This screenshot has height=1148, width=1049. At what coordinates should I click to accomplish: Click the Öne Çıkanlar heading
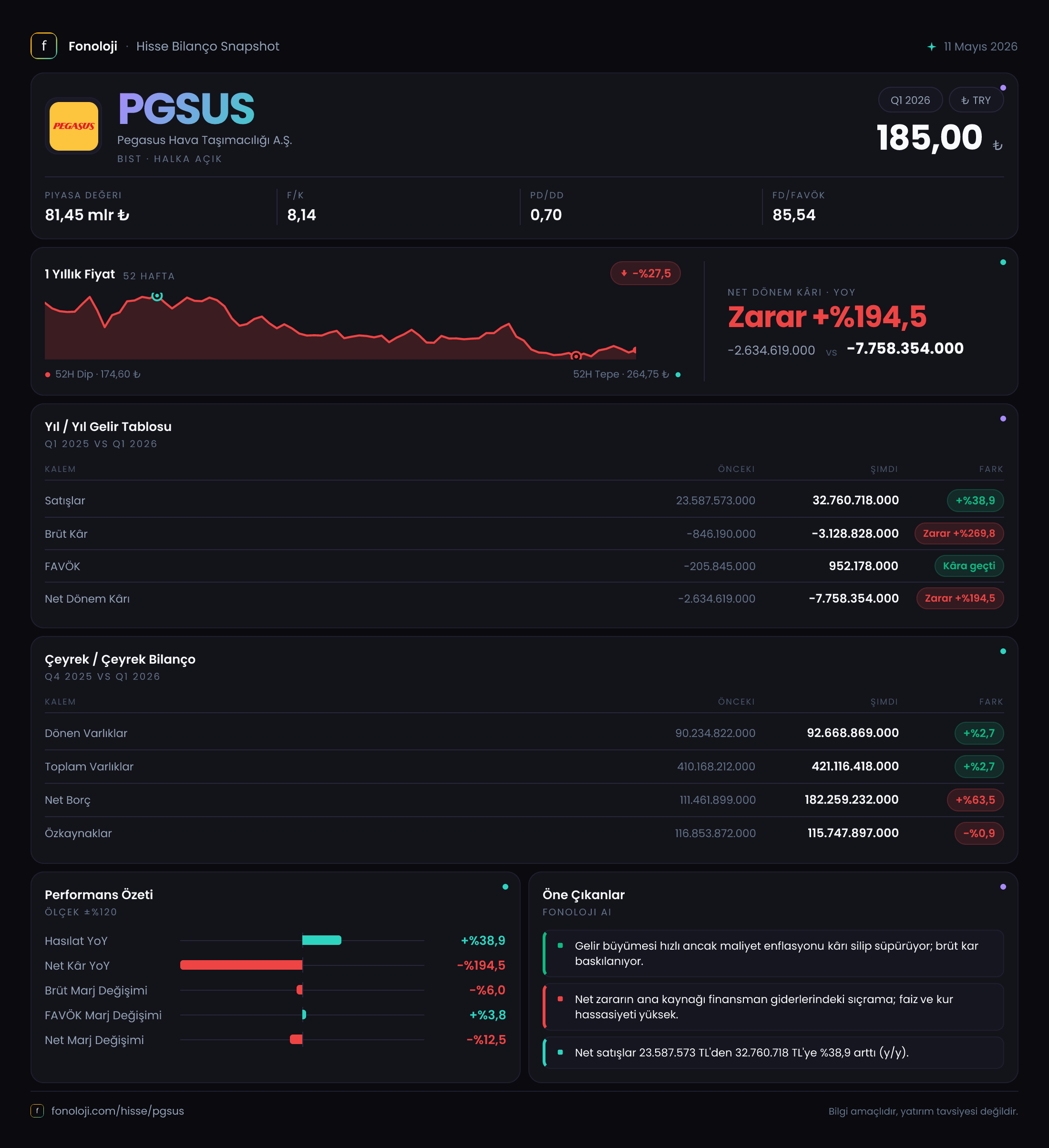pos(584,894)
